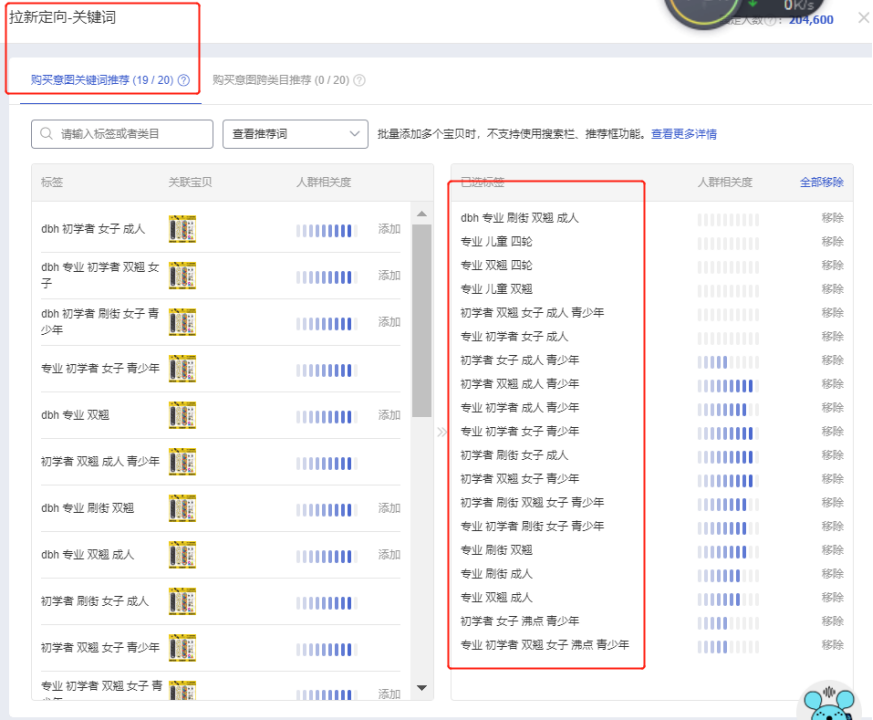This screenshot has height=720, width=873.
Task: Open the 查看更多详情 link
Action: pos(684,134)
